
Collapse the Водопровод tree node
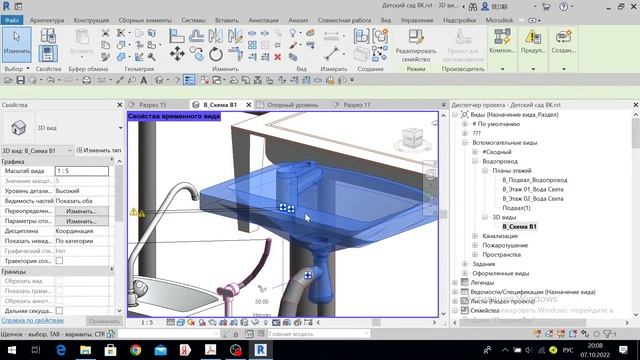(475, 161)
